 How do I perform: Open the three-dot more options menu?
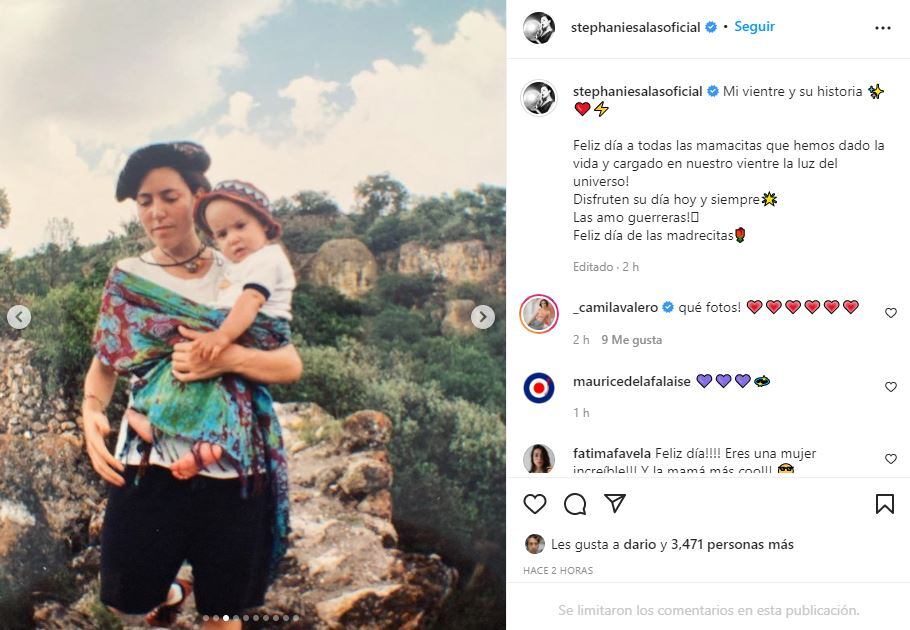(882, 28)
